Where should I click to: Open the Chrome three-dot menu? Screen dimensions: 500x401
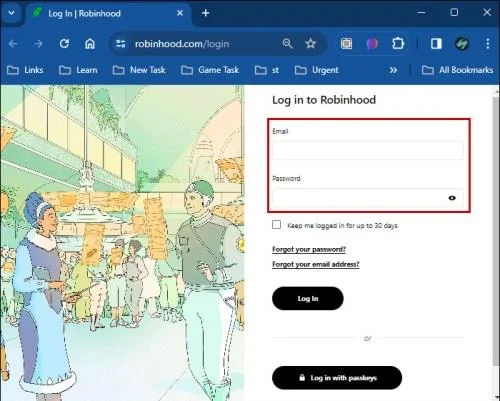[488, 43]
